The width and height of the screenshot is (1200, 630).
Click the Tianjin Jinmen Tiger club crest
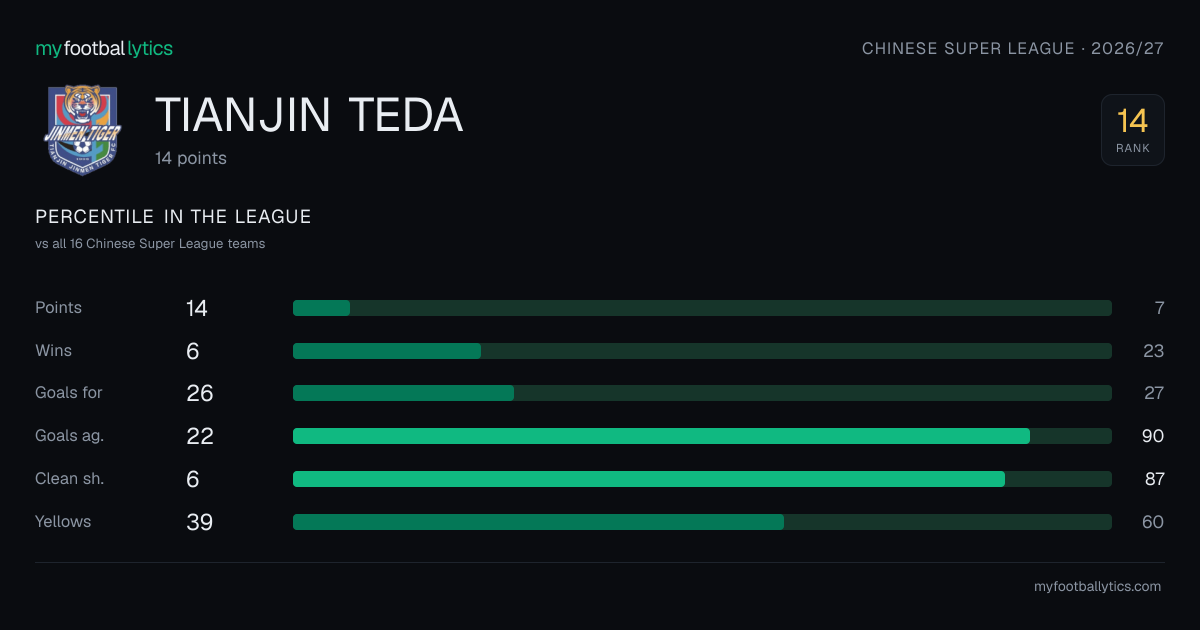[x=82, y=128]
